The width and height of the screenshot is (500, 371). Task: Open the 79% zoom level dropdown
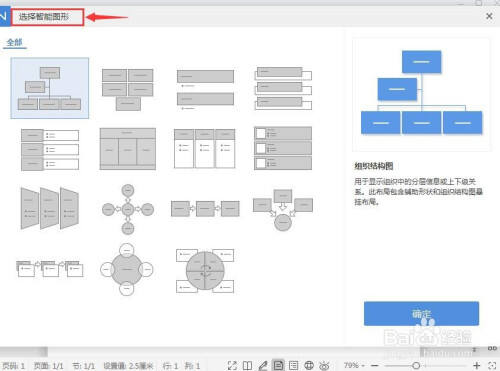point(354,365)
